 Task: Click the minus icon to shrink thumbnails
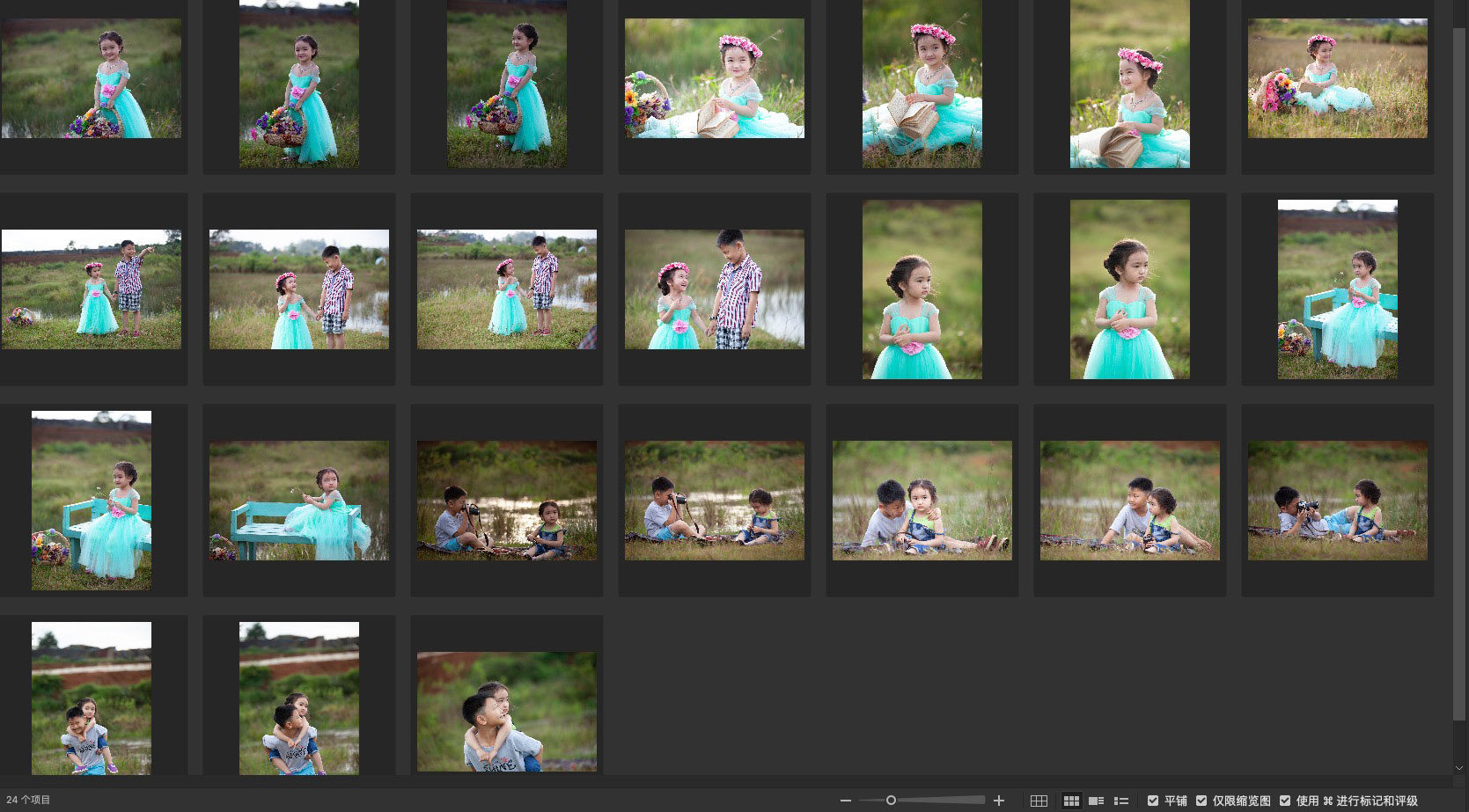point(846,801)
